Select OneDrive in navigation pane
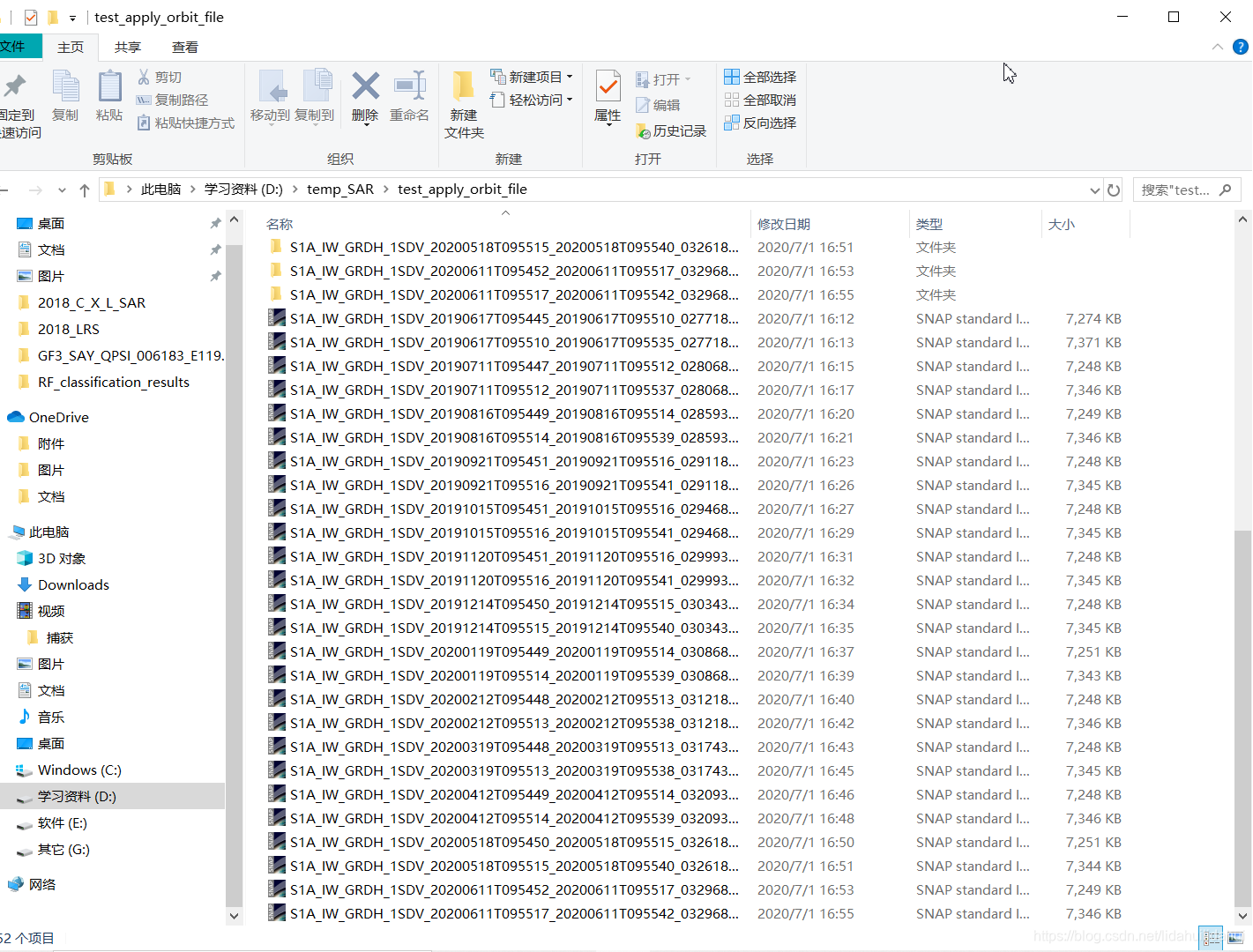The width and height of the screenshot is (1253, 952). tap(58, 417)
